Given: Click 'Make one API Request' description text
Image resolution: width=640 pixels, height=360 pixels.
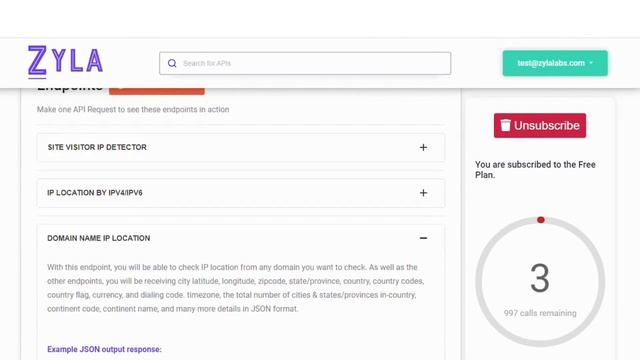Looking at the screenshot, I should 133,109.
